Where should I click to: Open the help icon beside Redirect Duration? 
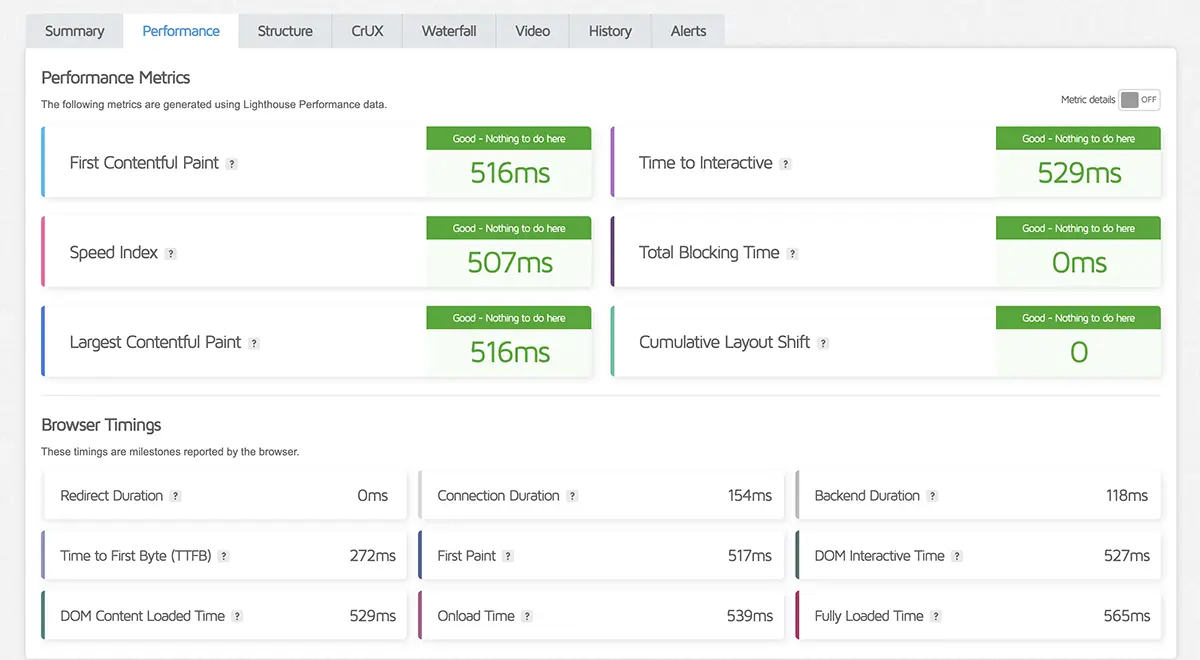175,496
